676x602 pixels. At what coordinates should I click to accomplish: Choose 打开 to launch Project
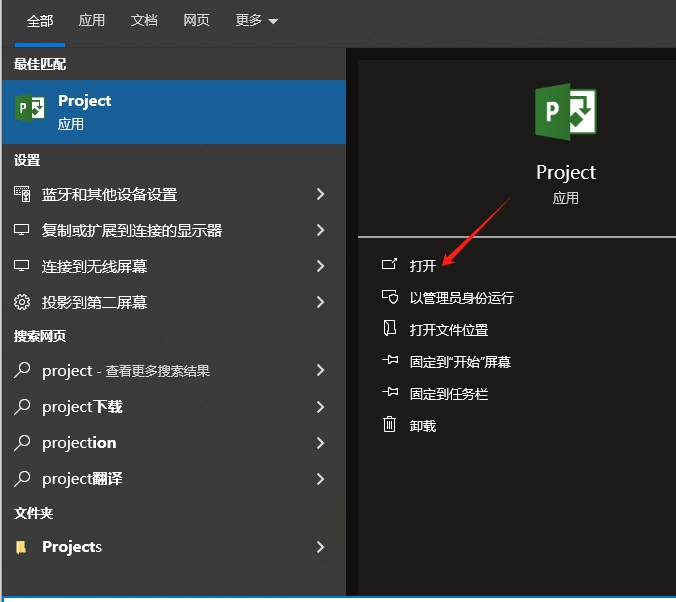point(423,265)
